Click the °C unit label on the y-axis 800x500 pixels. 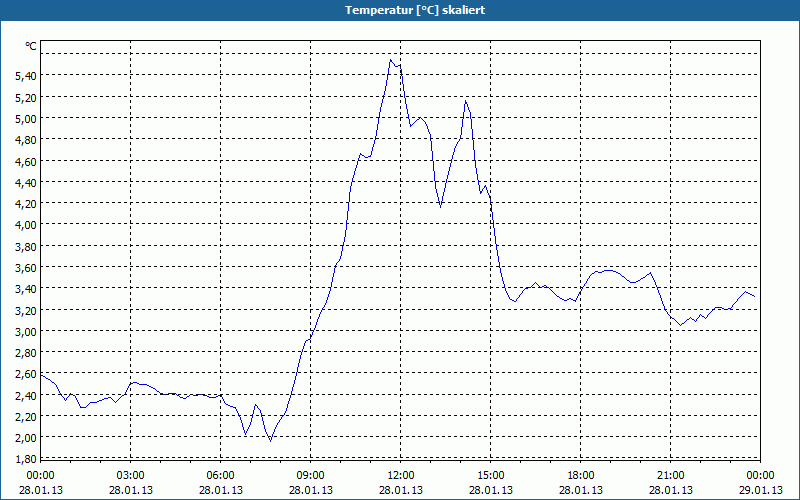[31, 46]
